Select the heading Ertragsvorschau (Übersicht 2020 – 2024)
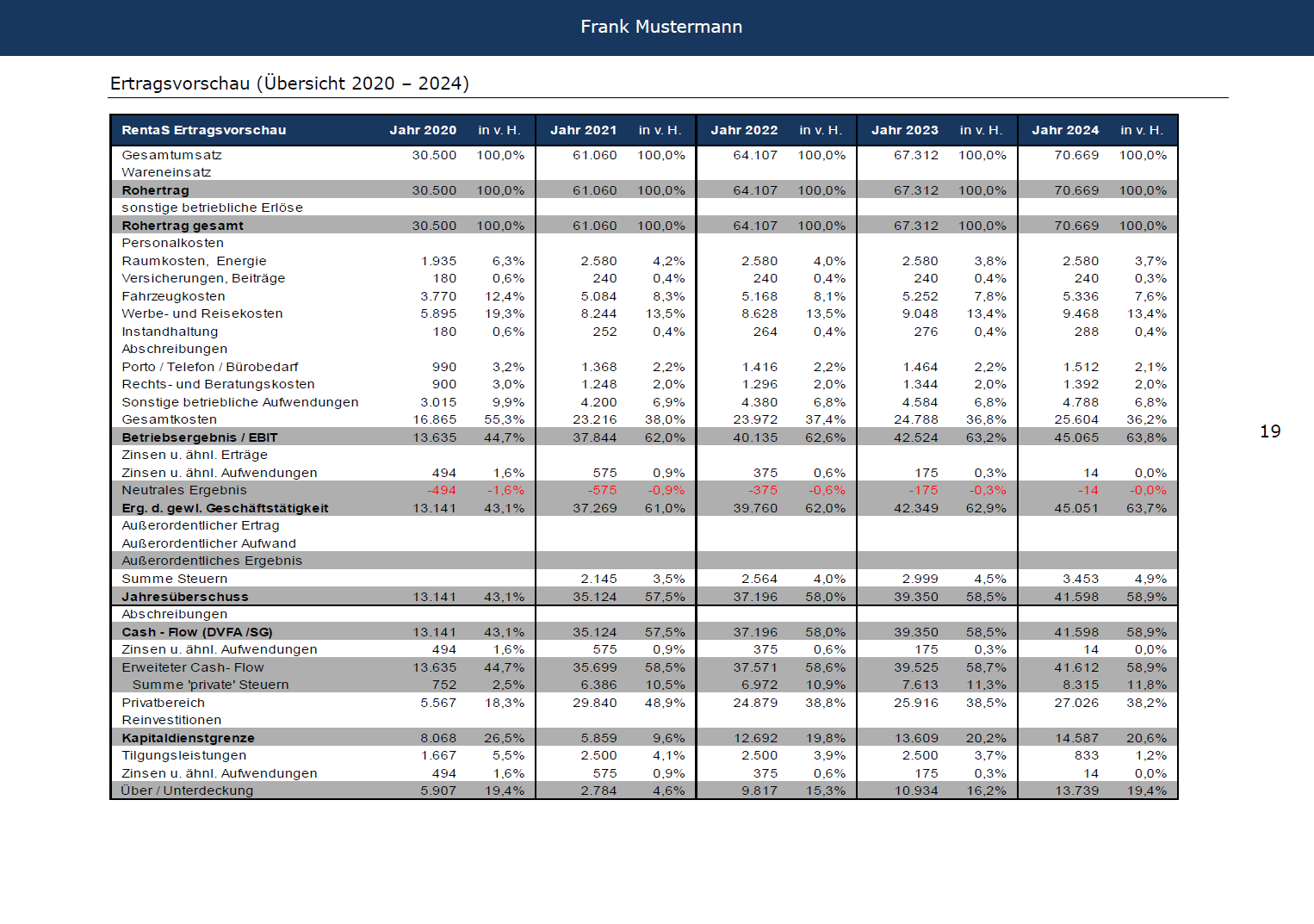This screenshot has width=1314, height=924. tap(289, 84)
